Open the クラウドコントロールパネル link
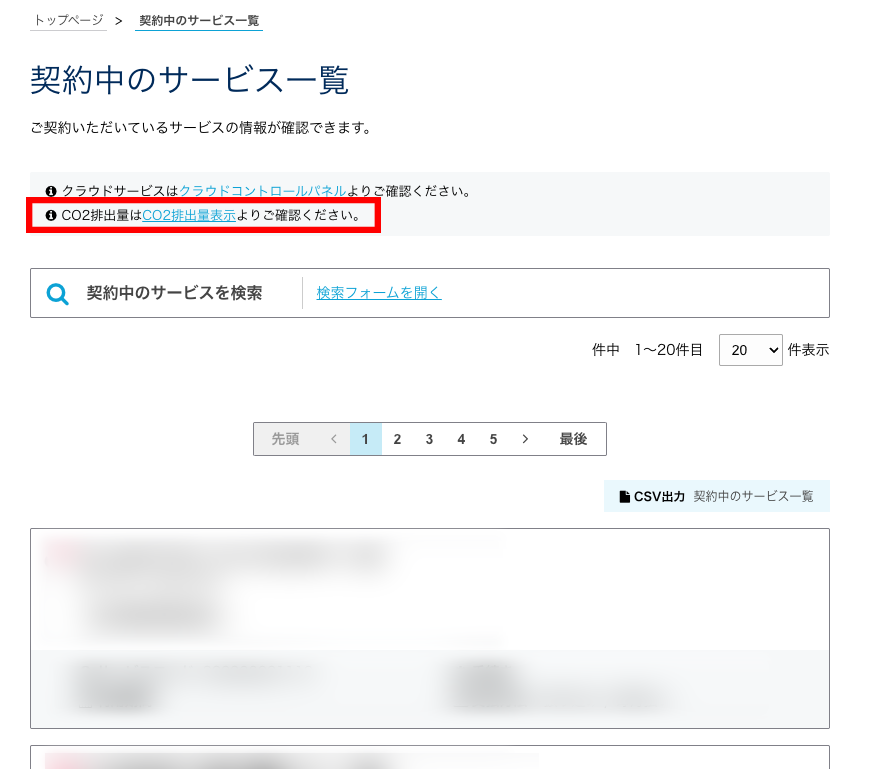871x769 pixels. coord(262,191)
